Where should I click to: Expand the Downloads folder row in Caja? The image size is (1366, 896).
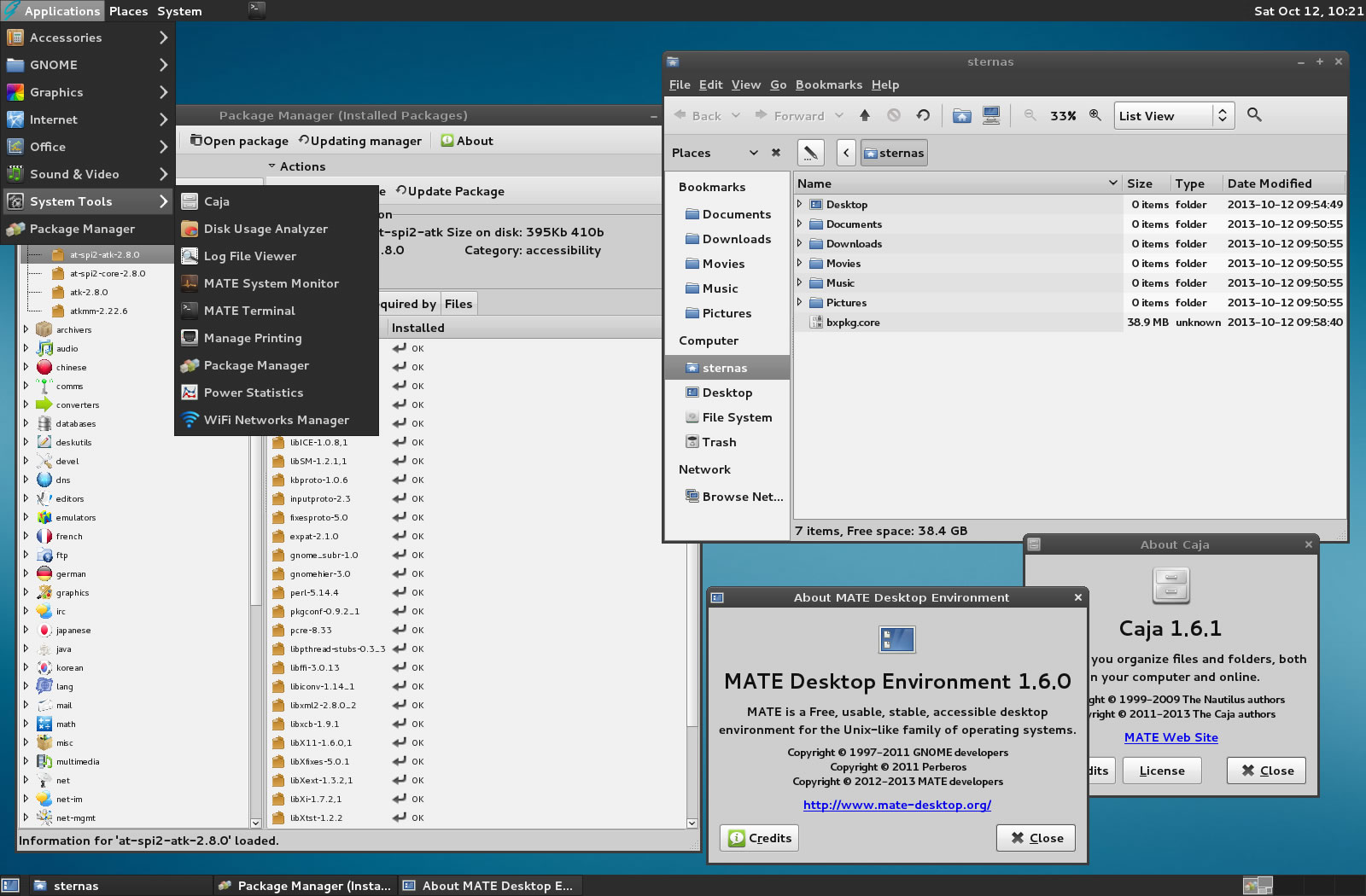pyautogui.click(x=799, y=243)
